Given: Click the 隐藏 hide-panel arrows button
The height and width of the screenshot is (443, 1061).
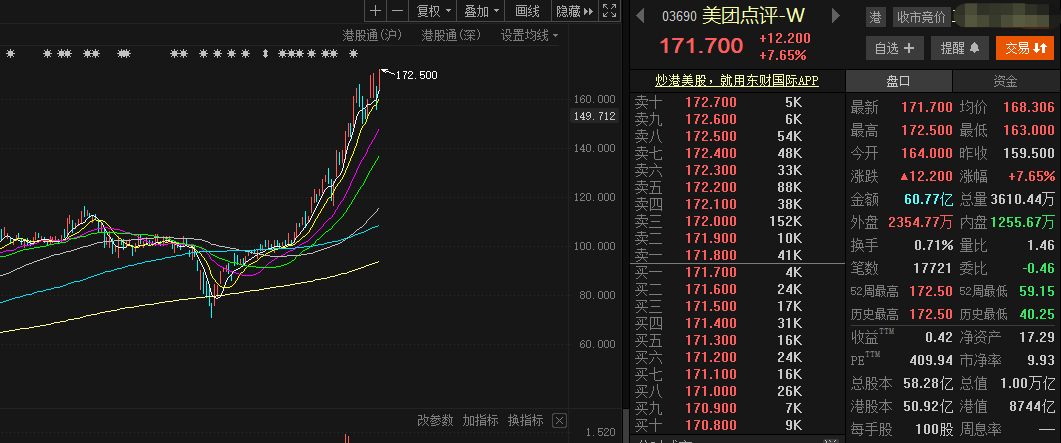Looking at the screenshot, I should (x=574, y=11).
